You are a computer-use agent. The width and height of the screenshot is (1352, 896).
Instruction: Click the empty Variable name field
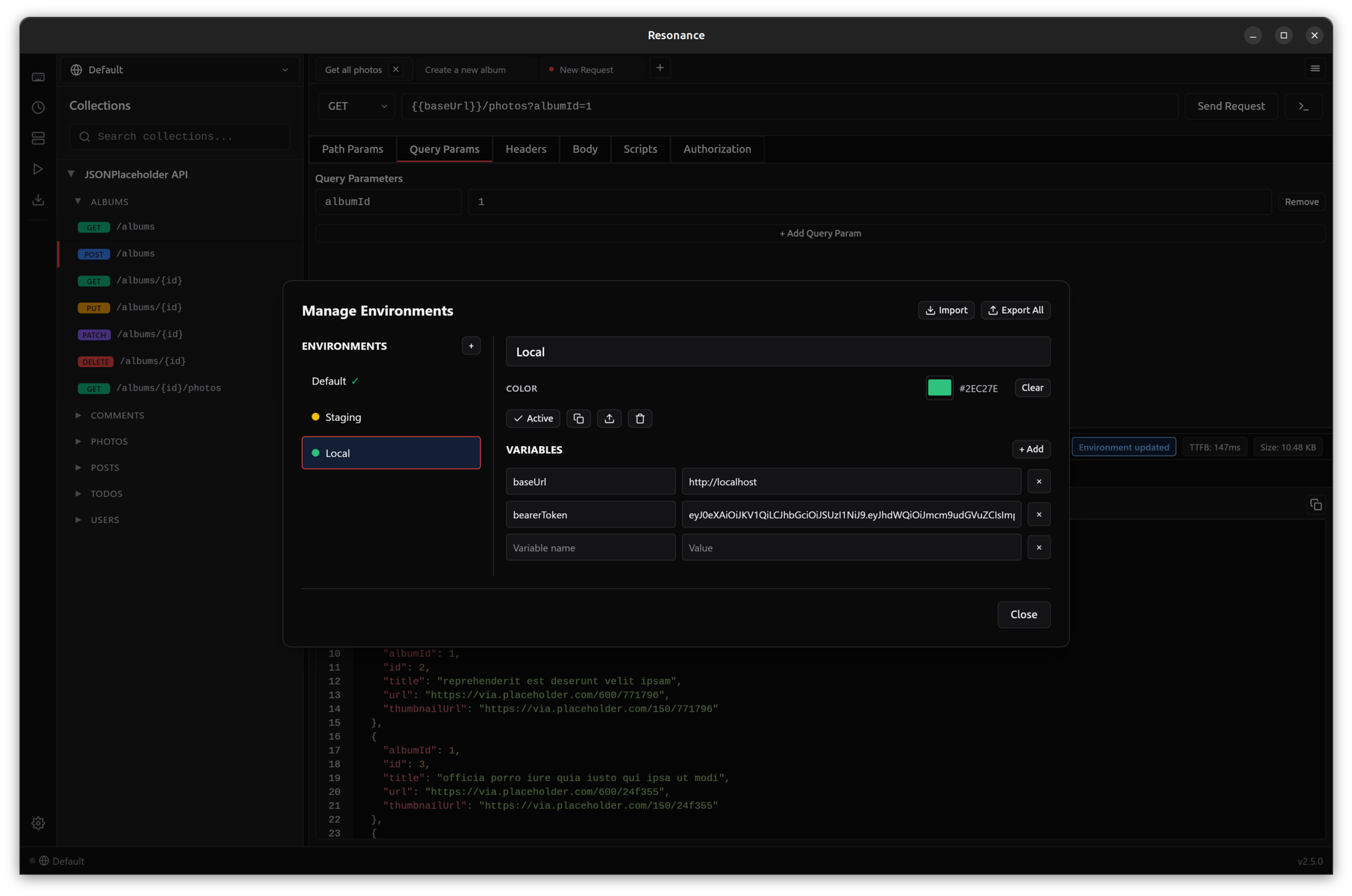pyautogui.click(x=590, y=548)
